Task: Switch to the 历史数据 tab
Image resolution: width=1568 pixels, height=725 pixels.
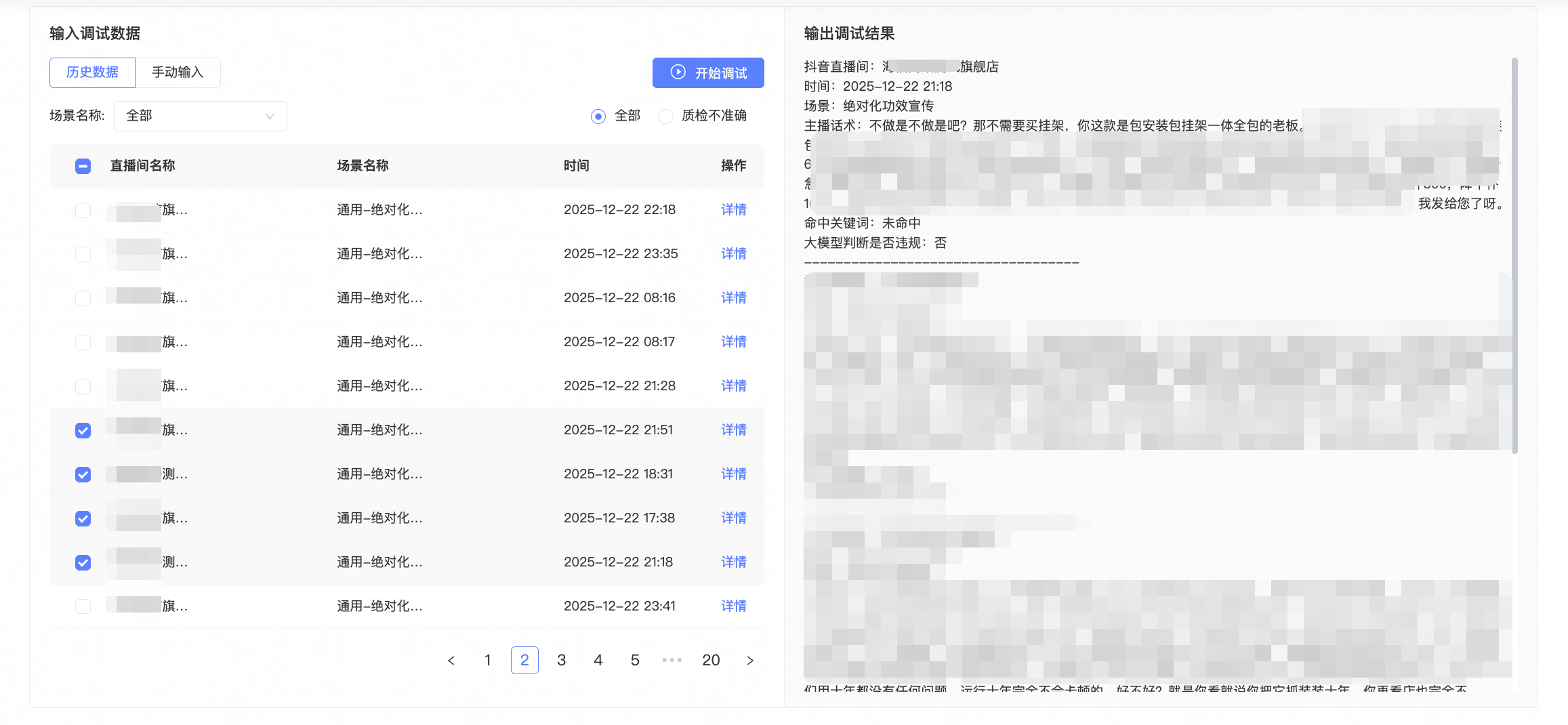Action: click(92, 72)
